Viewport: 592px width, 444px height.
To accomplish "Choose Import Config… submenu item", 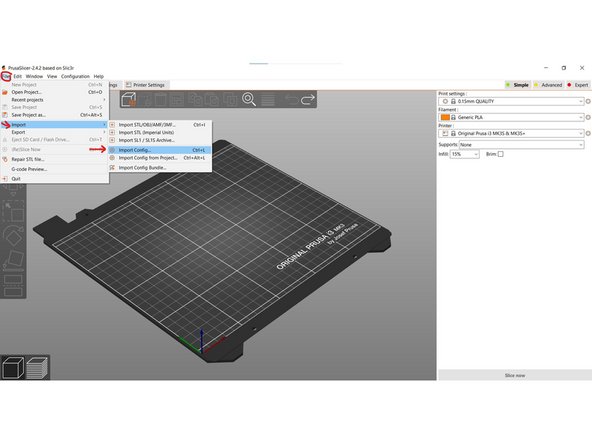I will pos(160,150).
